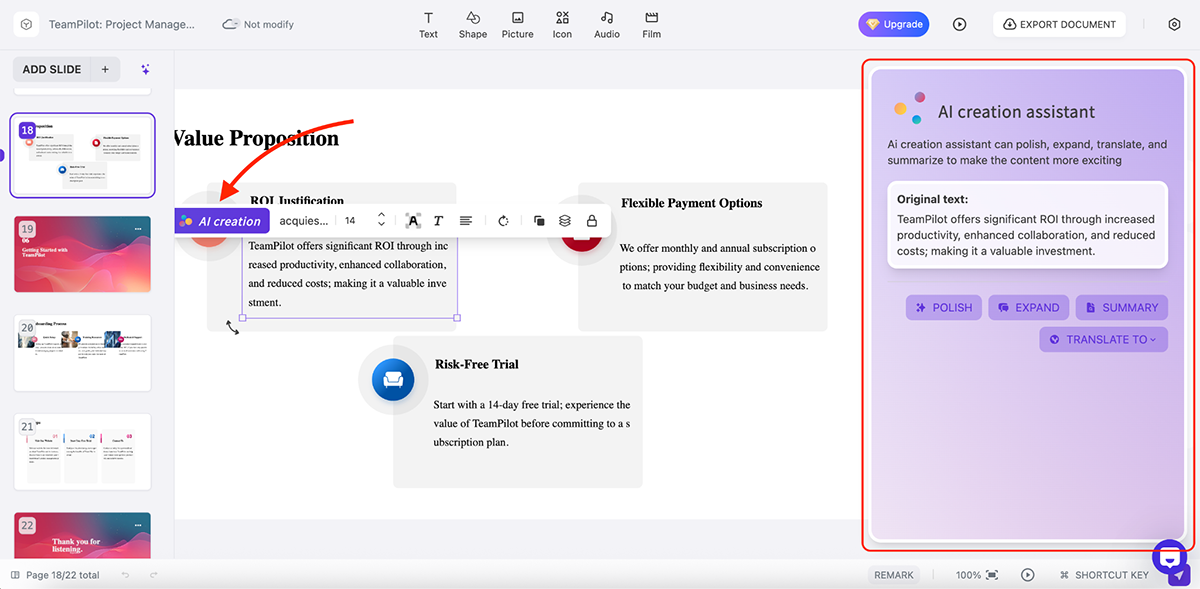This screenshot has height=589, width=1200.
Task: Adjust the 100% zoom level control
Action: [x=976, y=575]
